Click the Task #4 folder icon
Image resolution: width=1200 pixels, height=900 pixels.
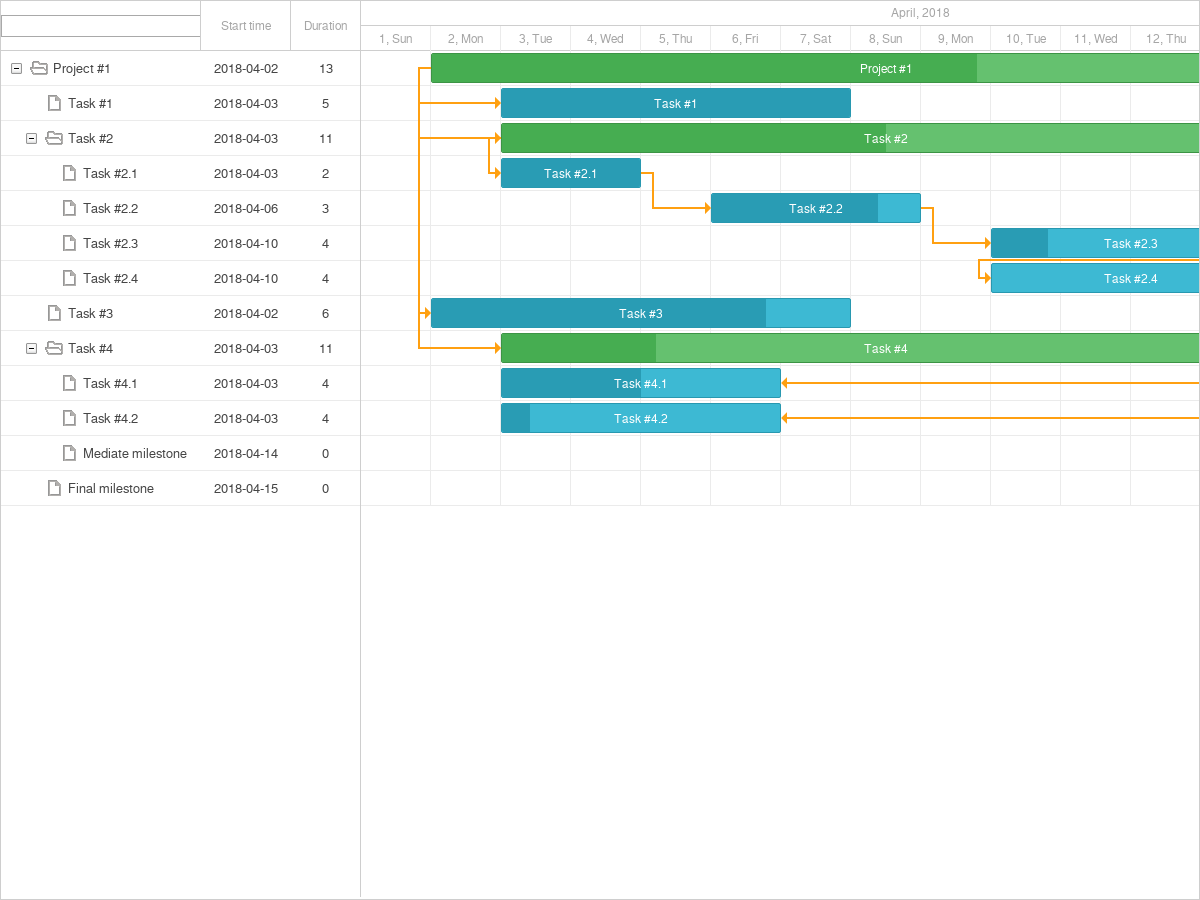pos(53,348)
